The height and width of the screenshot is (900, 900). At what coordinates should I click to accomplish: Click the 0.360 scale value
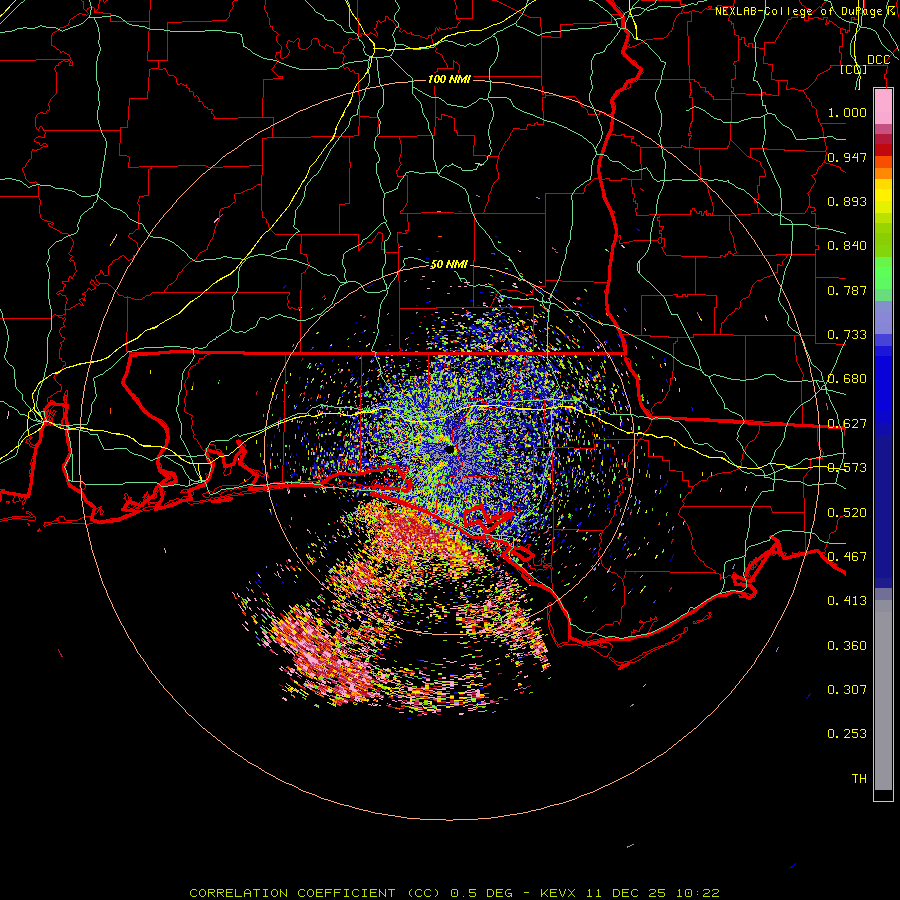[x=847, y=646]
